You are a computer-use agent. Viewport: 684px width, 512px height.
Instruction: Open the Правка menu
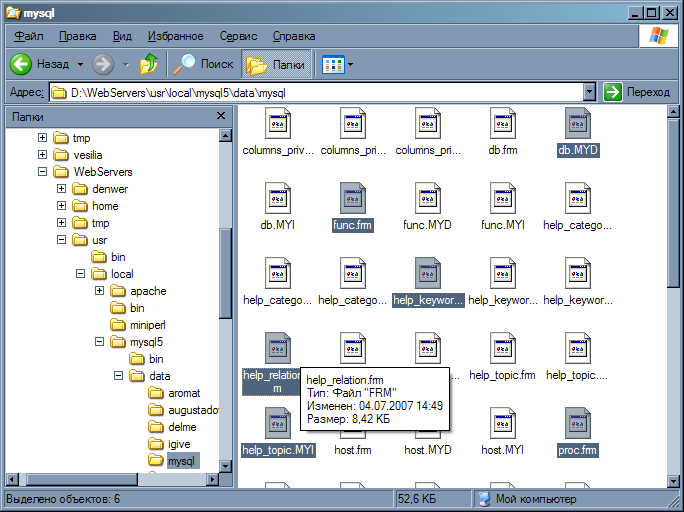pos(78,36)
